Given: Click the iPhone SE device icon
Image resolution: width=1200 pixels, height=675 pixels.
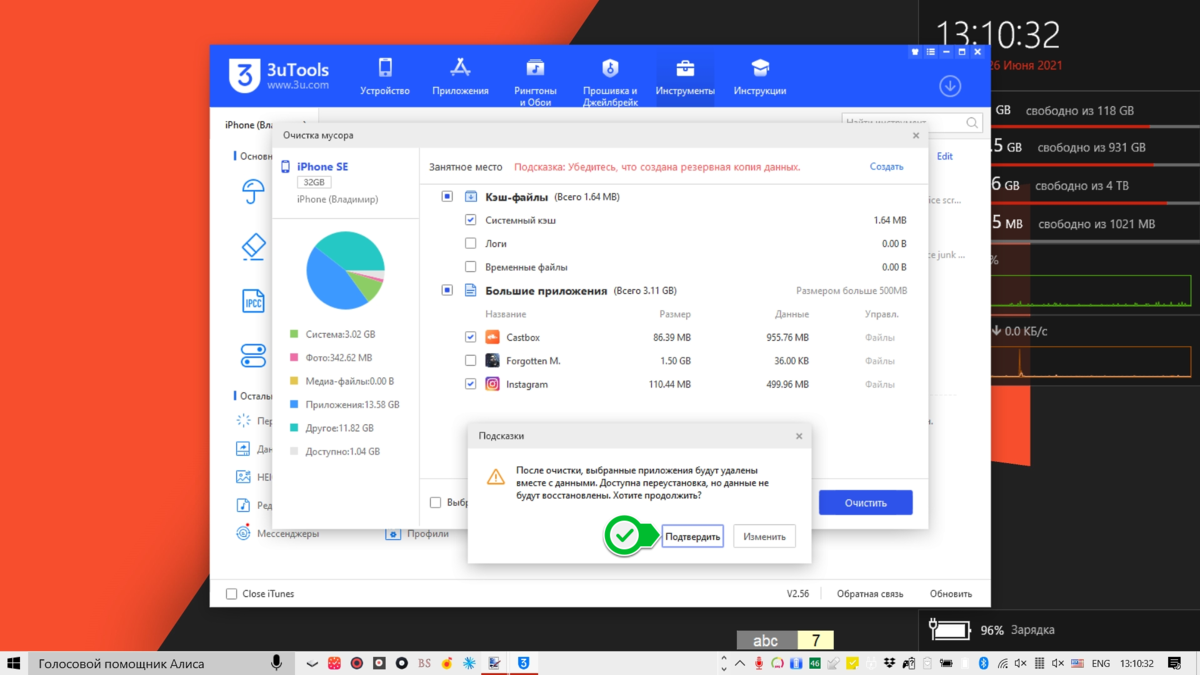Looking at the screenshot, I should (286, 167).
